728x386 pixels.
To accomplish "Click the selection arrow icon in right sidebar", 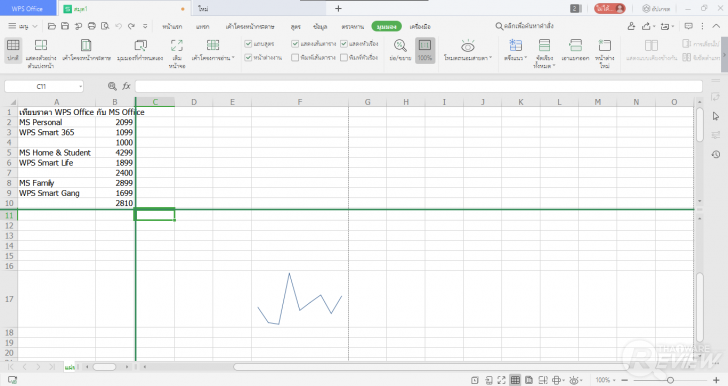I will 716,116.
